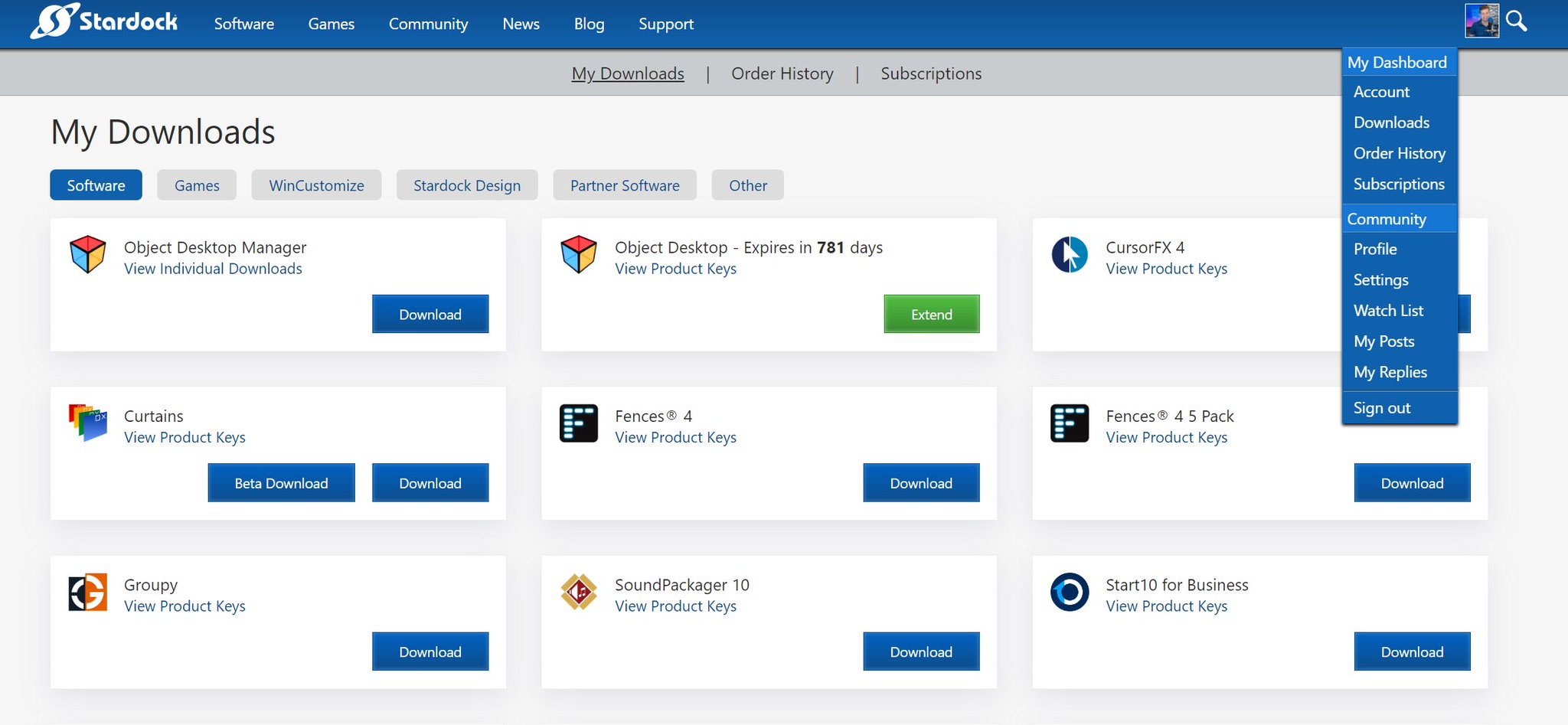The width and height of the screenshot is (1568, 725).
Task: Open View Product Keys for Fences 4
Action: coord(675,437)
